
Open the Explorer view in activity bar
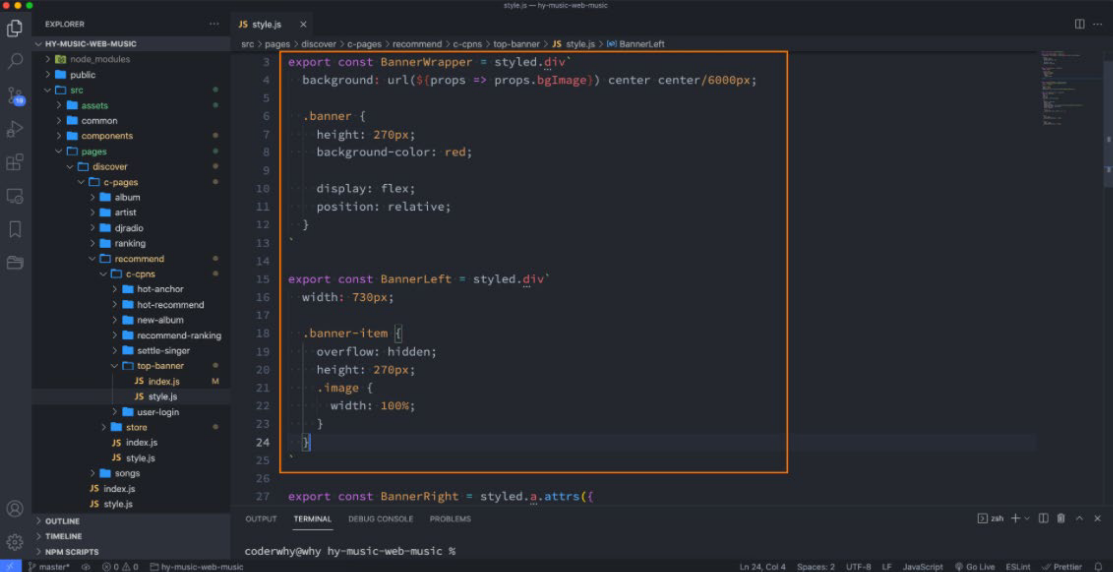[x=15, y=28]
